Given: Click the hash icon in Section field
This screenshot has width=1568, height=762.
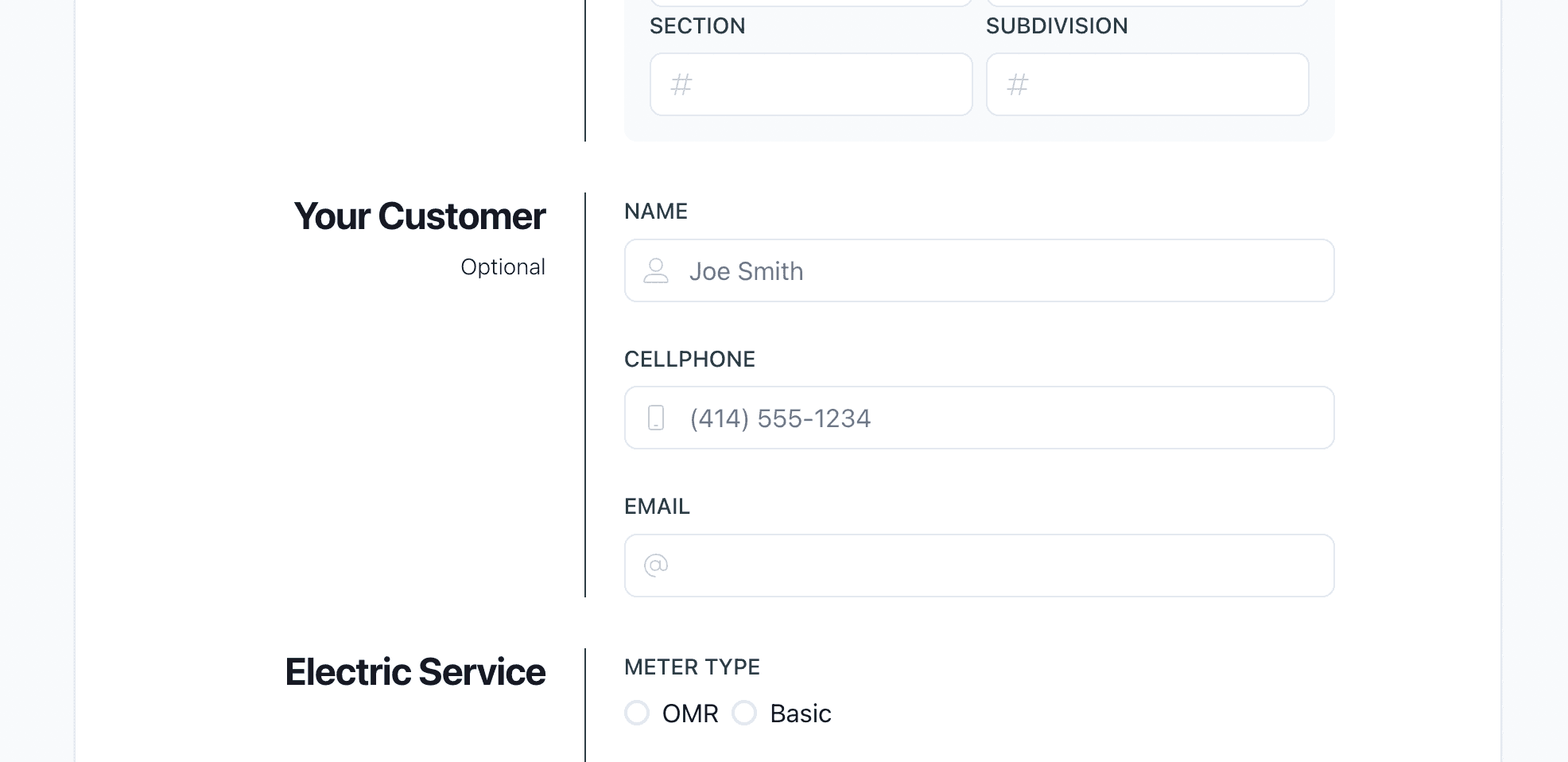Looking at the screenshot, I should (x=681, y=84).
